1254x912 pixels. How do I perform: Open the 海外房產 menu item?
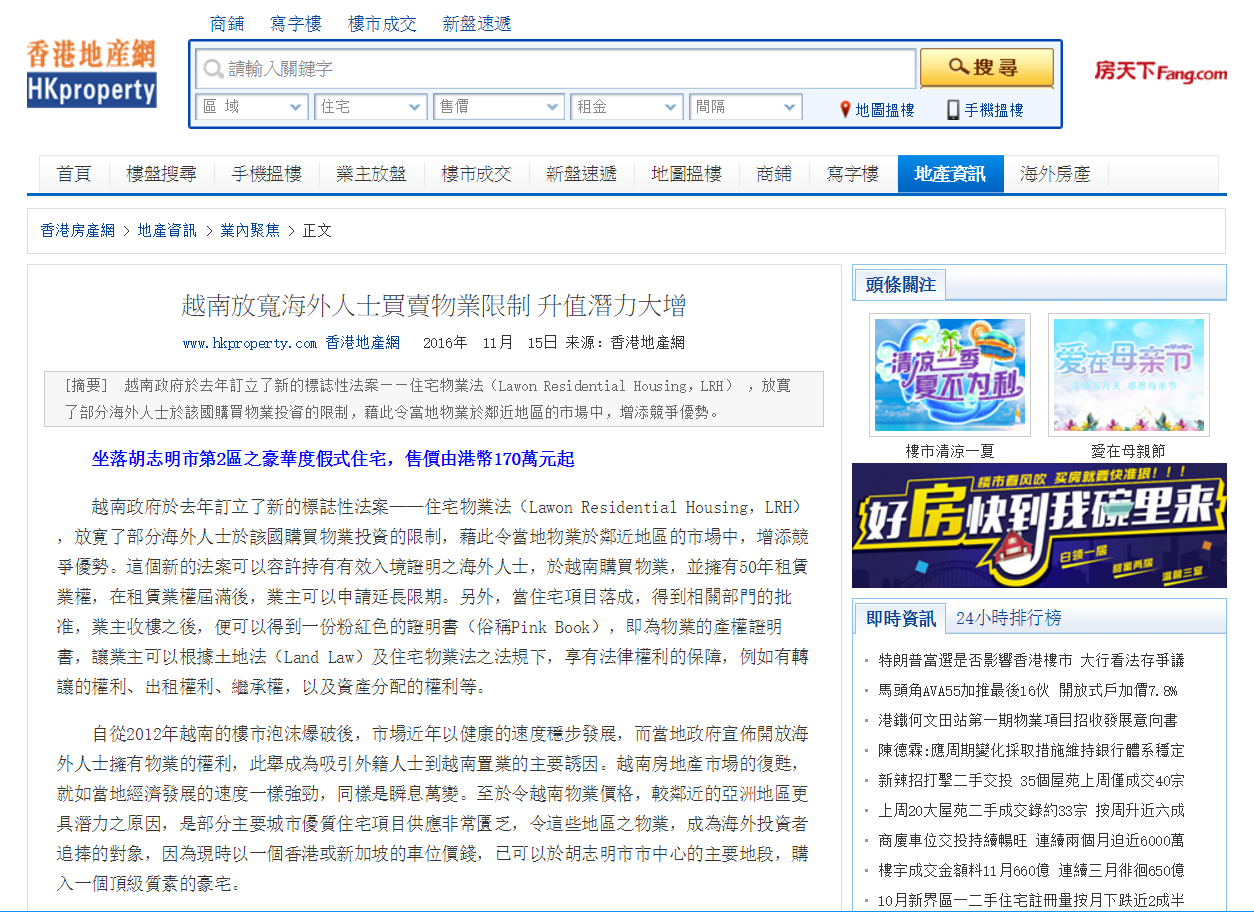point(1054,172)
